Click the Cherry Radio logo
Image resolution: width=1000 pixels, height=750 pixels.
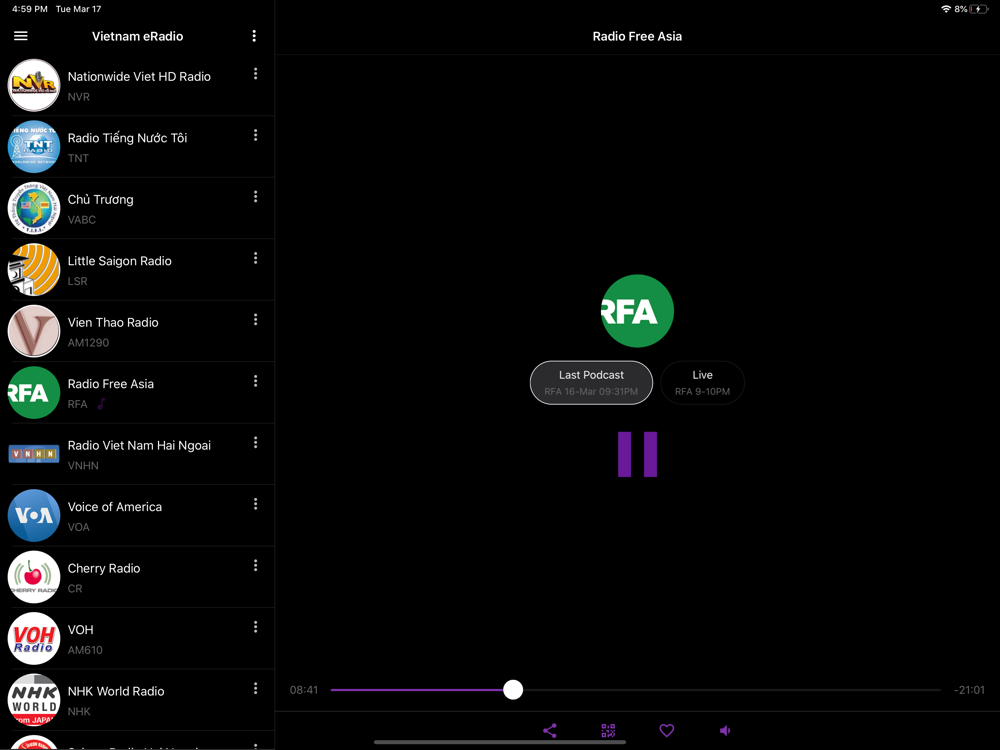coord(34,577)
